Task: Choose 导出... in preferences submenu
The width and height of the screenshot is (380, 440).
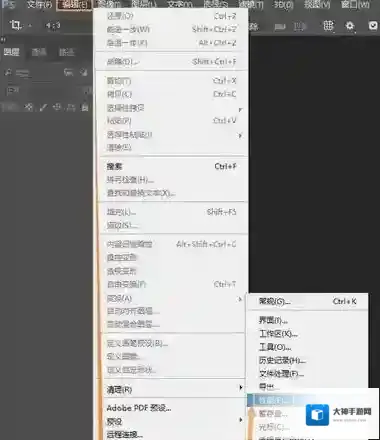Action: tap(307, 387)
